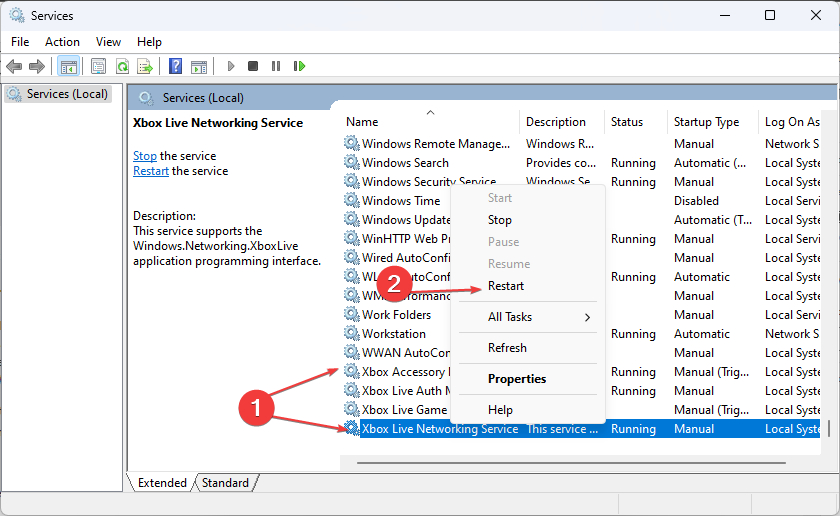Click the green Refresh toolbar icon
This screenshot has height=516, width=840.
coord(122,66)
